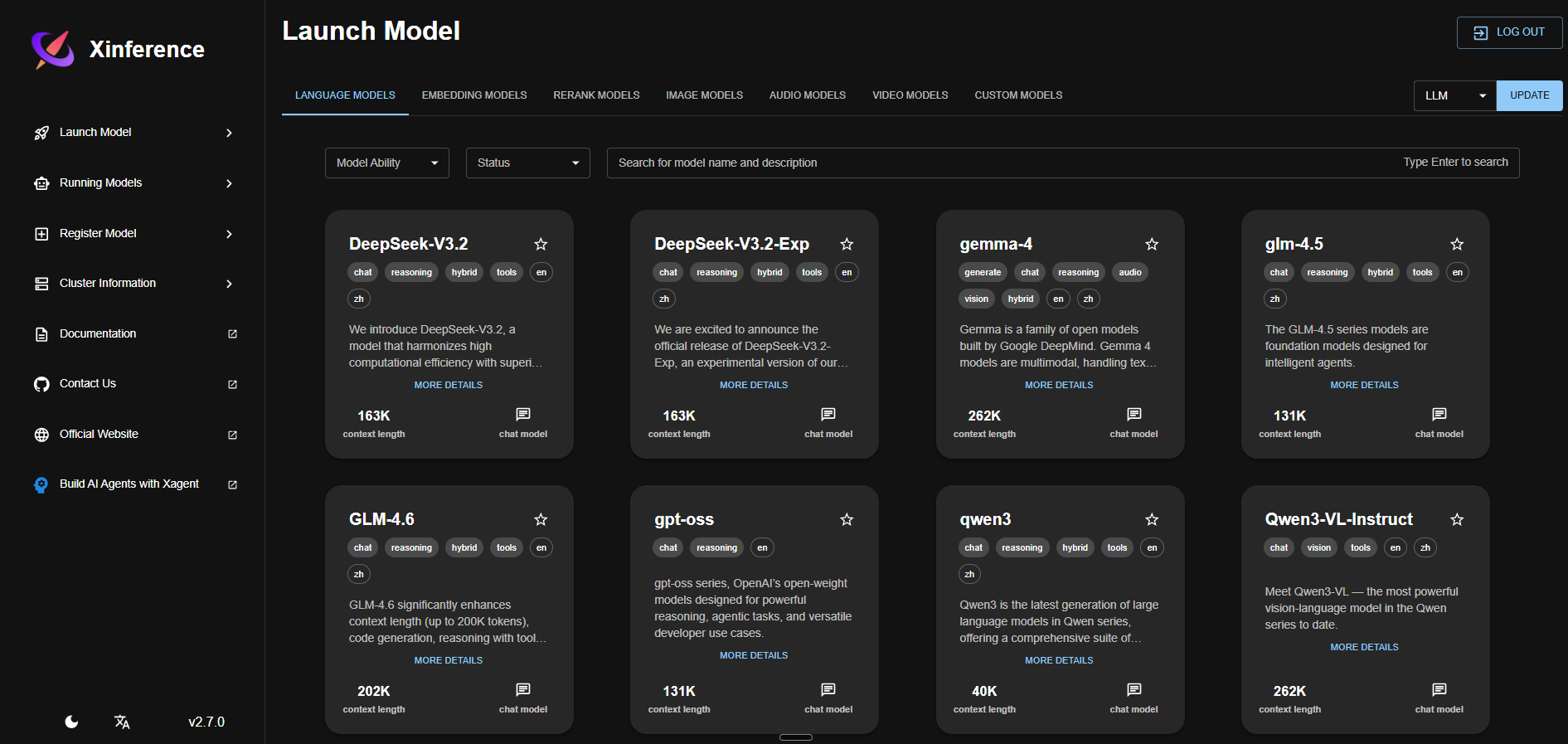The height and width of the screenshot is (744, 1568).
Task: Open MORE DETAILS for GLM-4.6
Action: 449,660
